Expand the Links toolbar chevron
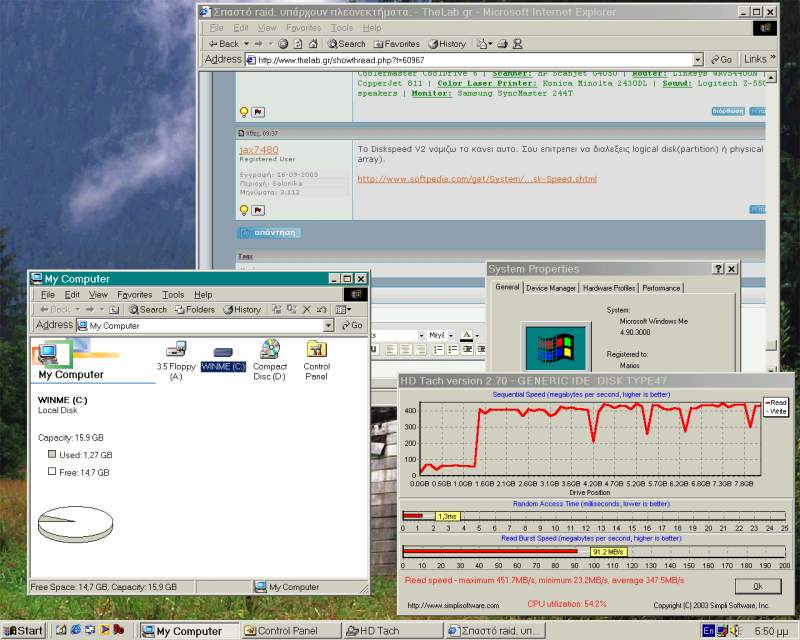Screen dimensions: 800x640 [x=773, y=58]
